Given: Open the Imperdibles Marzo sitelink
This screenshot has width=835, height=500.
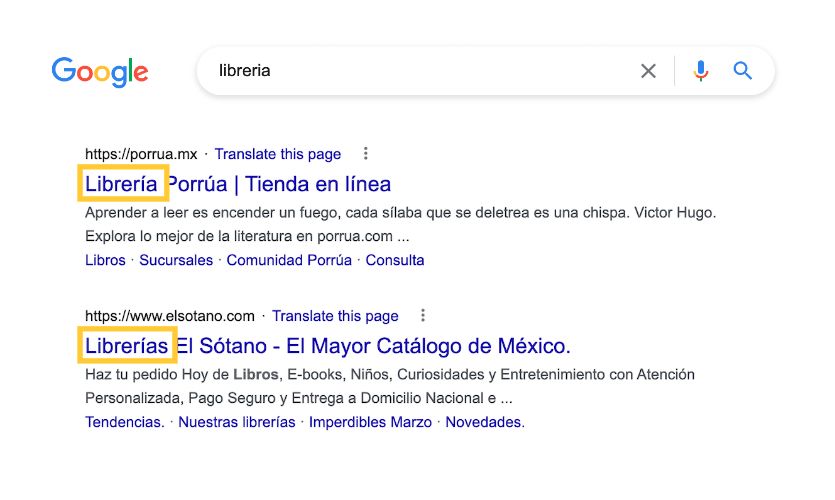Looking at the screenshot, I should tap(370, 422).
